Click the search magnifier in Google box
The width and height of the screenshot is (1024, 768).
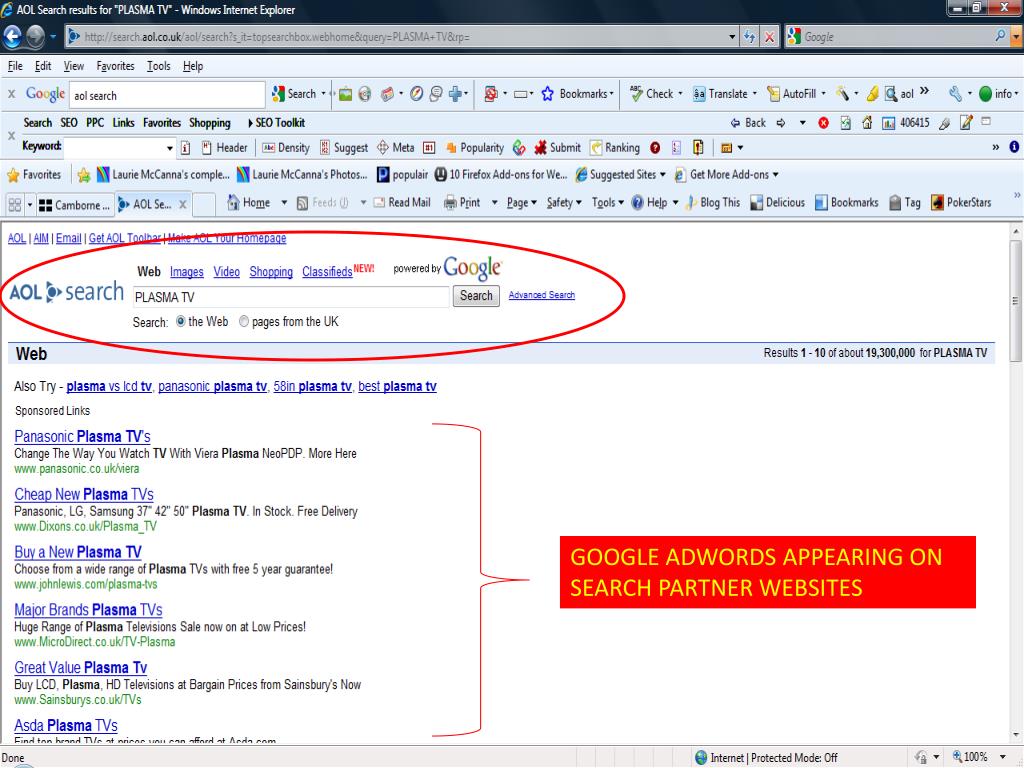click(1000, 36)
